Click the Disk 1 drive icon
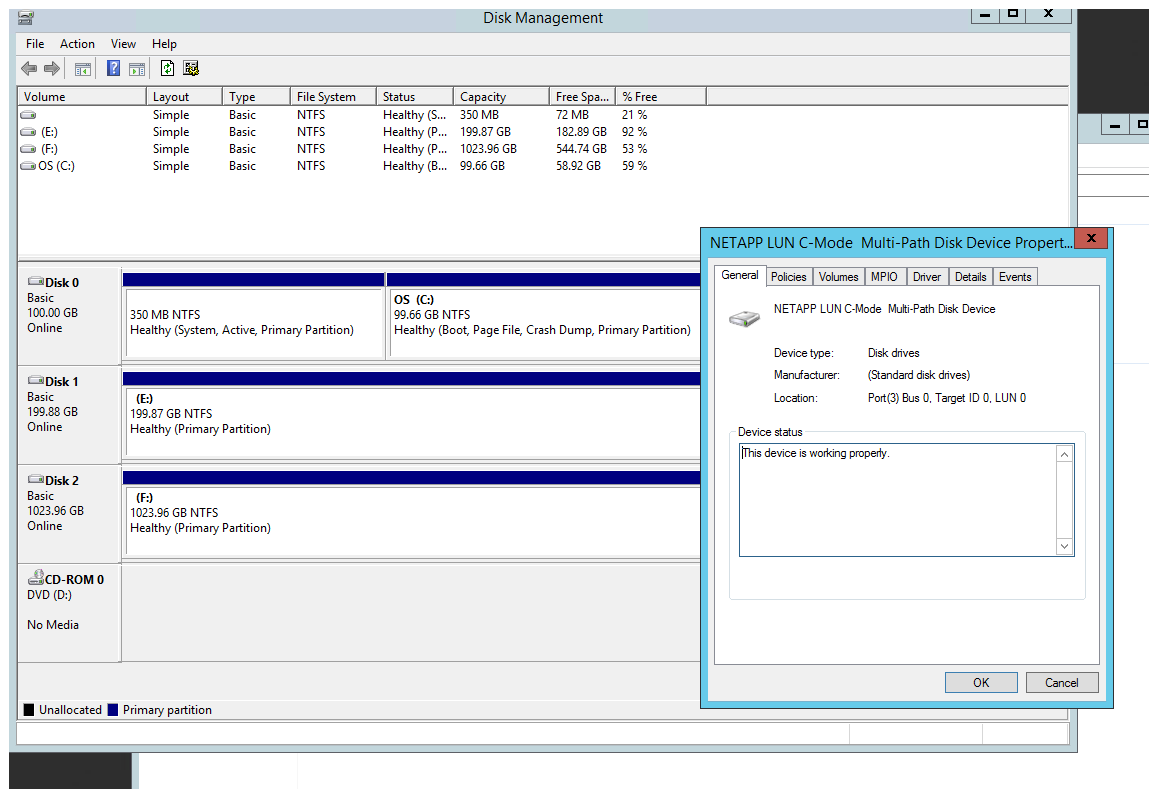 pyautogui.click(x=35, y=380)
